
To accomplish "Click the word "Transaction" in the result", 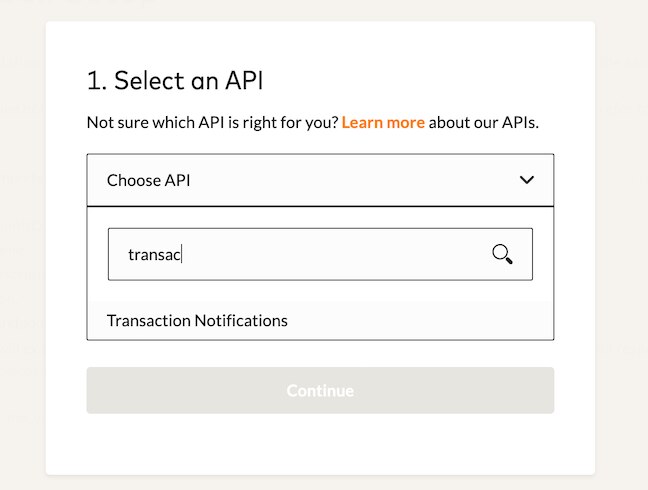I will coord(148,321).
